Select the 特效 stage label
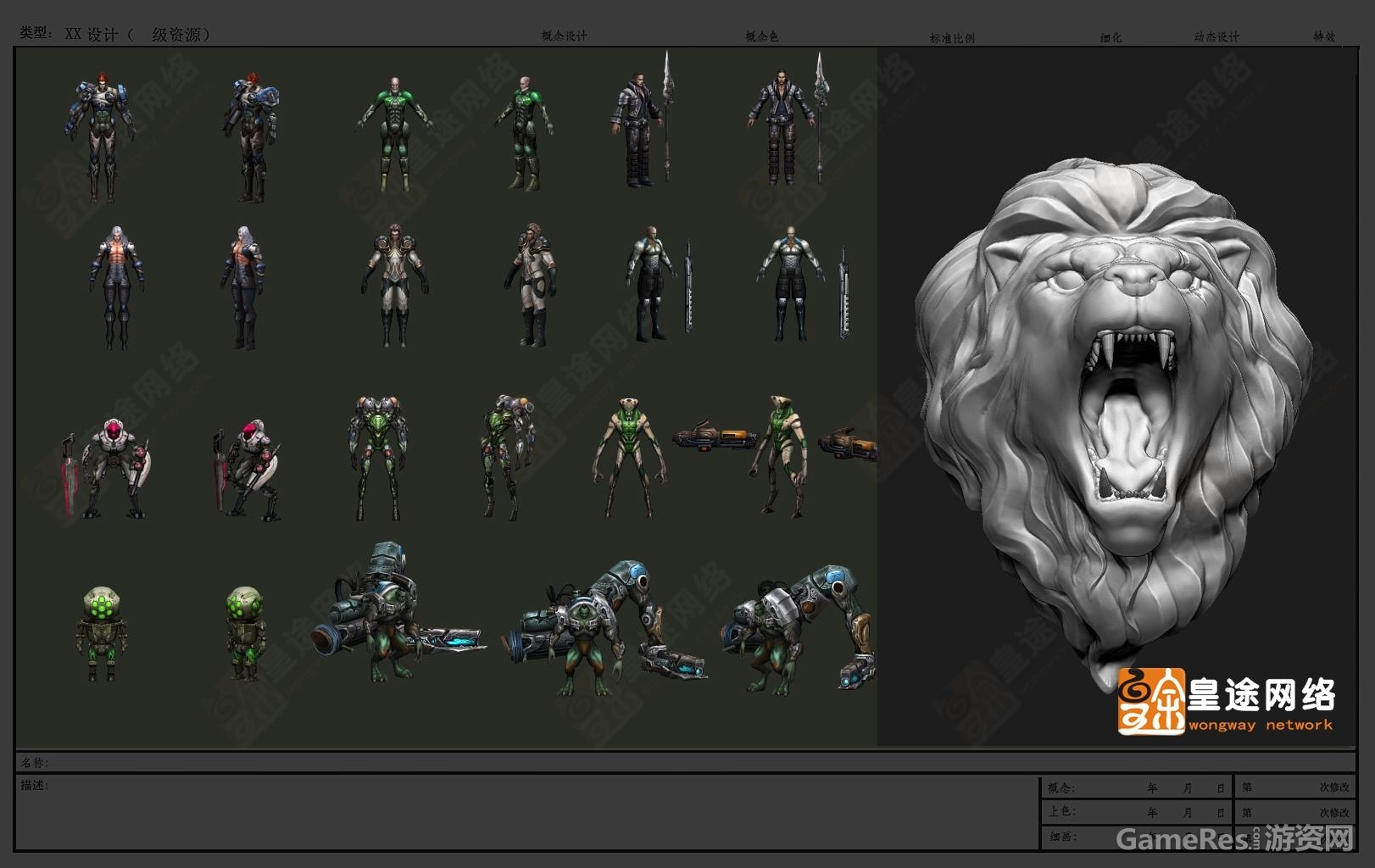The width and height of the screenshot is (1375, 868). (1324, 36)
